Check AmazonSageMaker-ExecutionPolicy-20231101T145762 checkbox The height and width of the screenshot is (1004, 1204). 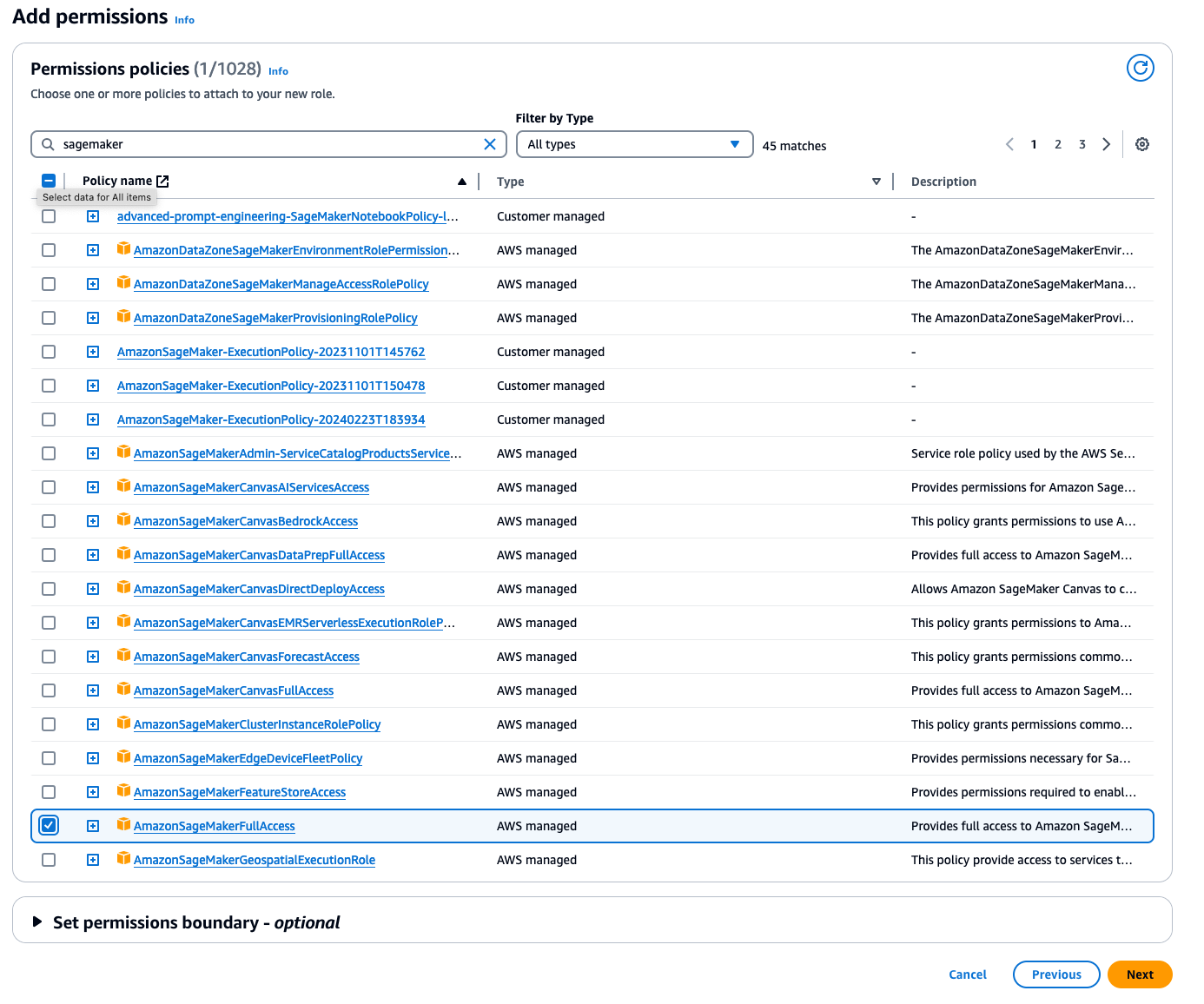[49, 352]
